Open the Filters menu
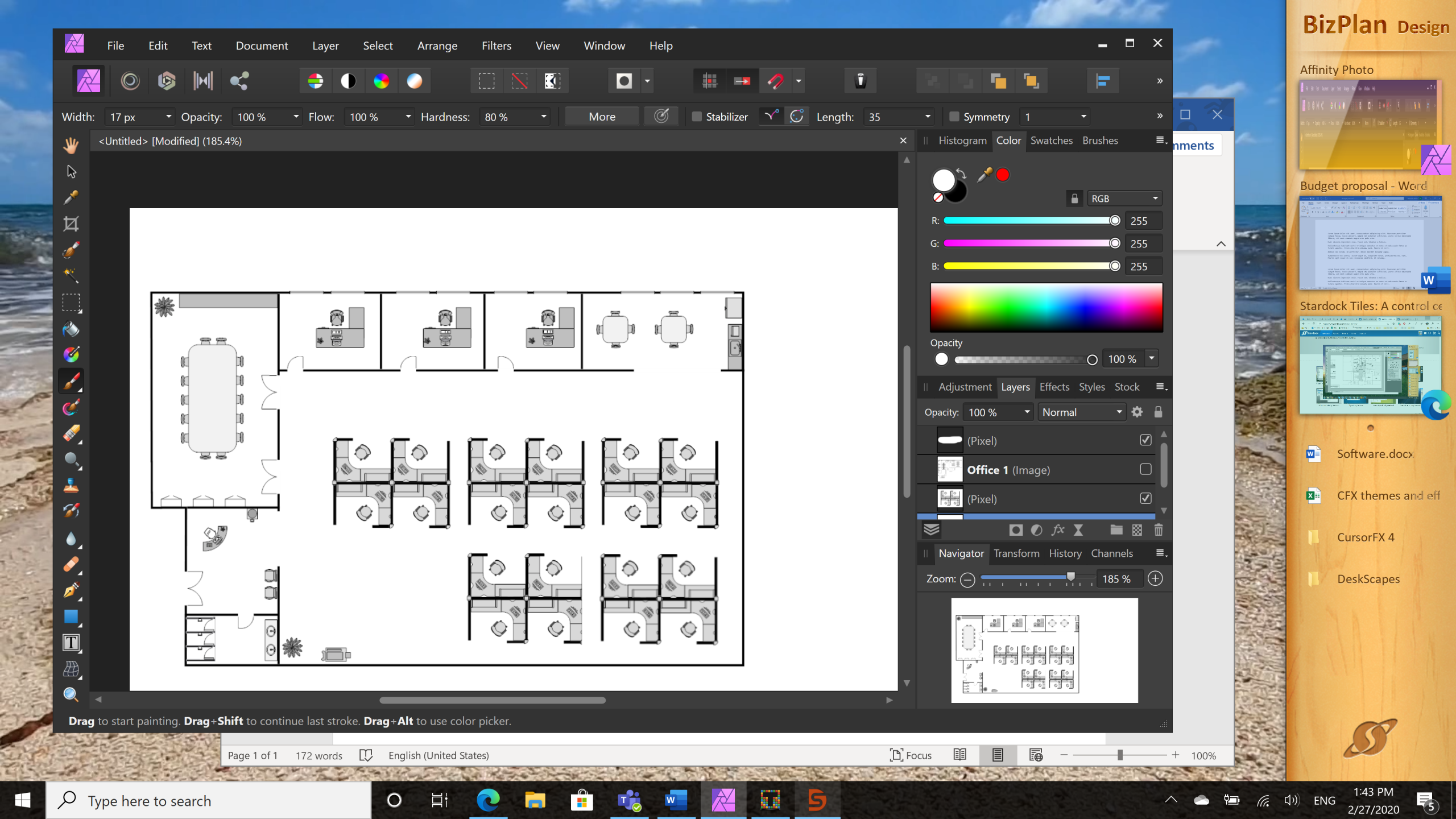The image size is (1456, 819). (x=496, y=45)
